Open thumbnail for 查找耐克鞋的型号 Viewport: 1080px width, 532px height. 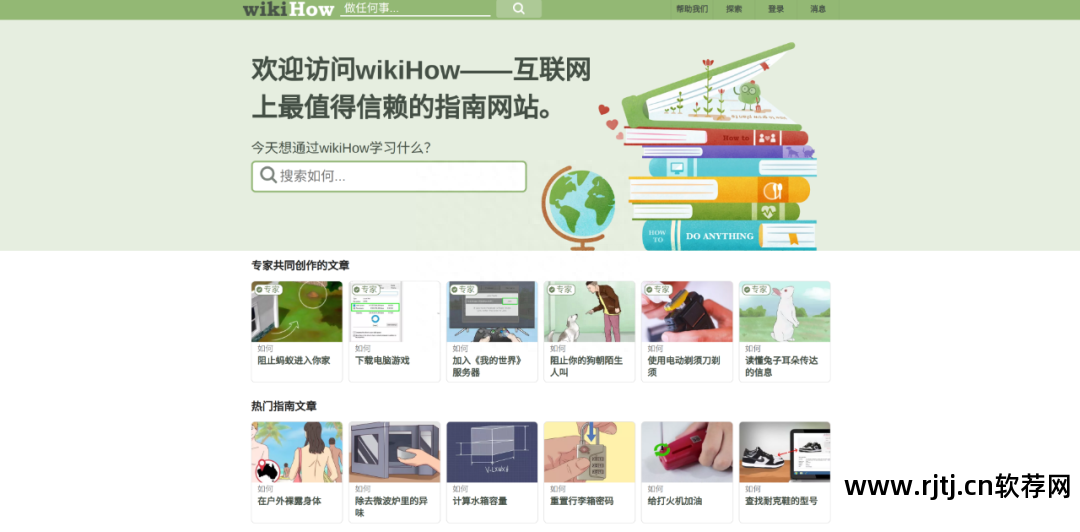[x=785, y=452]
